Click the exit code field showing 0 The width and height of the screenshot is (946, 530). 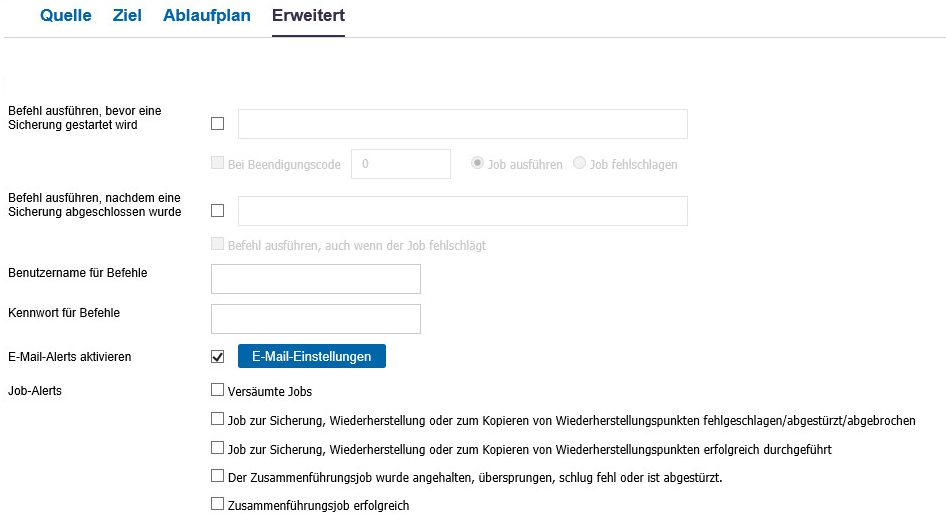click(x=401, y=164)
